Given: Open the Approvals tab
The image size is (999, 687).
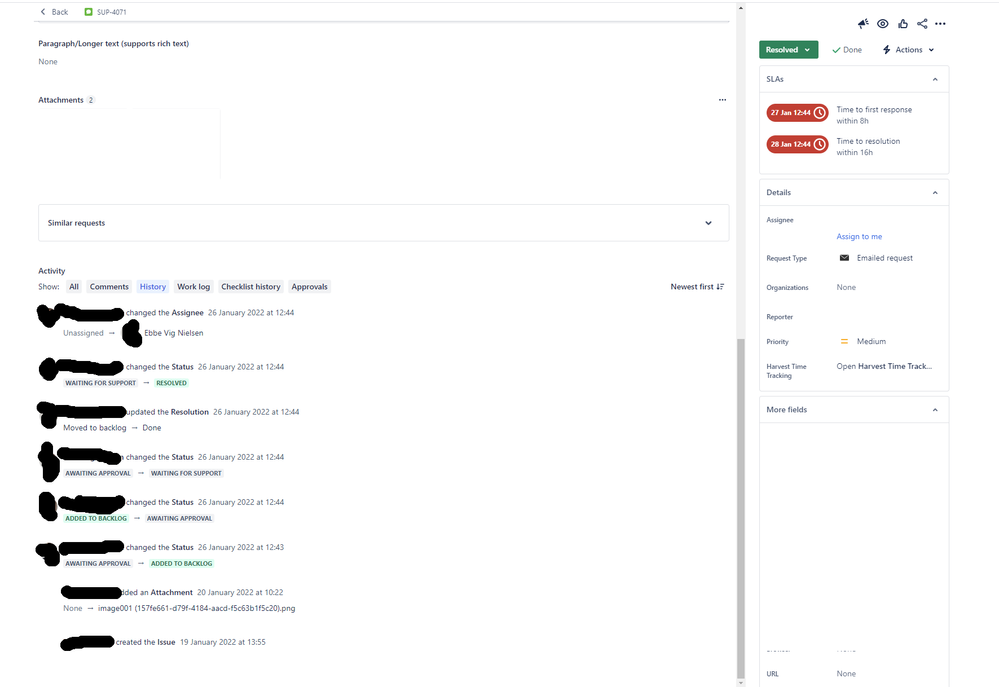Looking at the screenshot, I should pos(309,286).
